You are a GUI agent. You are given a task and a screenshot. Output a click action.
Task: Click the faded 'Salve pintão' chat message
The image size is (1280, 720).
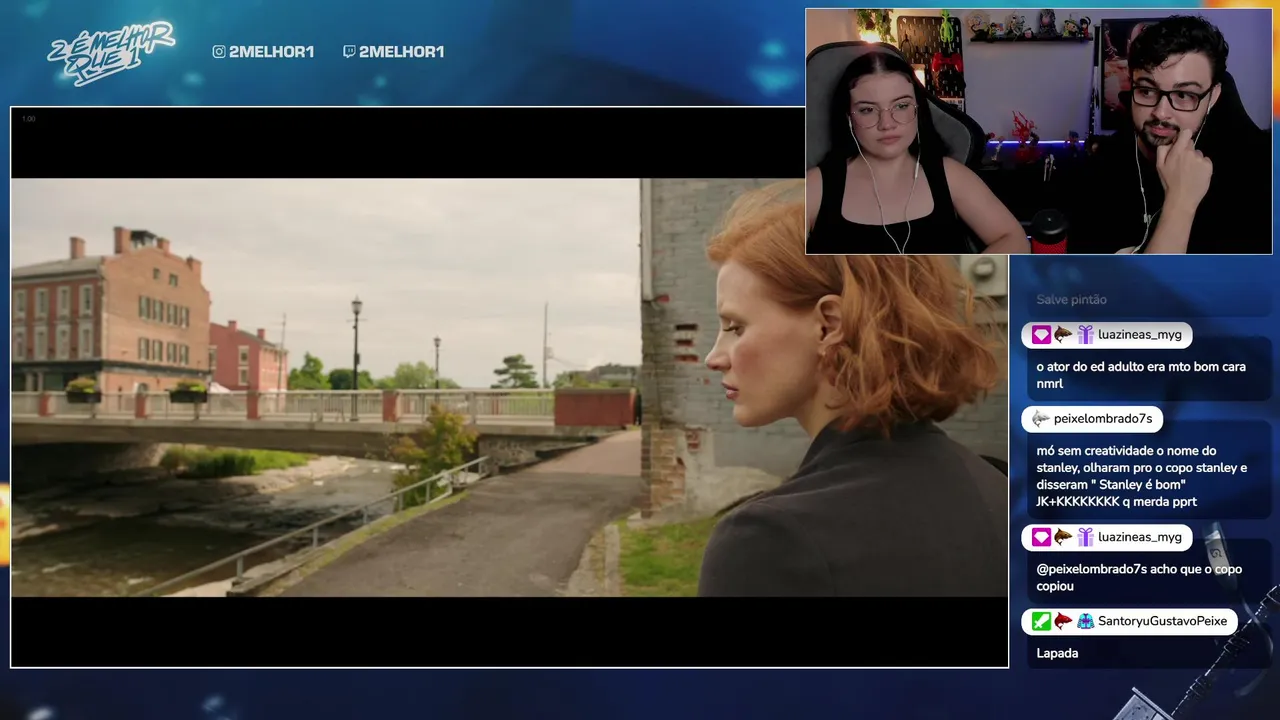click(x=1071, y=299)
